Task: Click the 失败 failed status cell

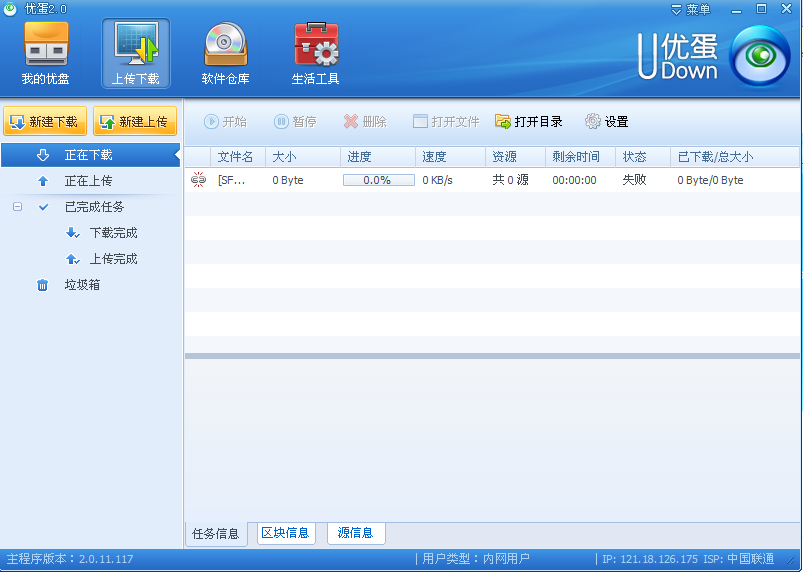Action: (634, 180)
